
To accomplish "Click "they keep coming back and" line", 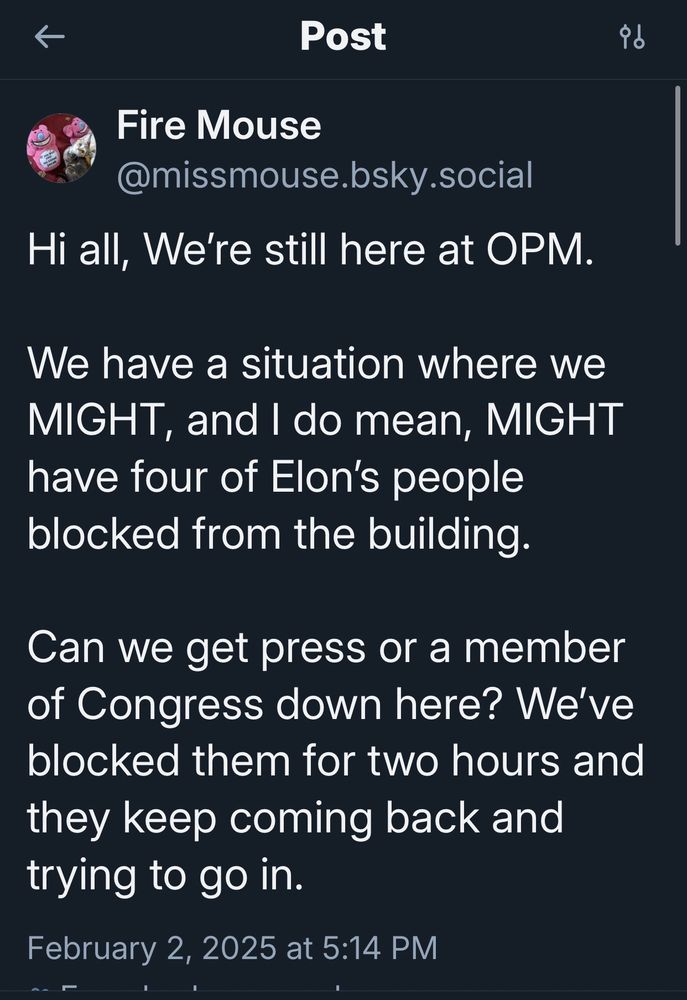I will tap(295, 819).
